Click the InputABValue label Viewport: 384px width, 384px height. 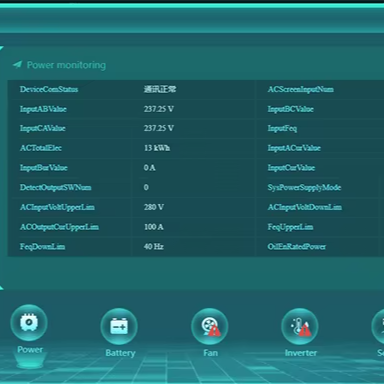[x=43, y=109]
